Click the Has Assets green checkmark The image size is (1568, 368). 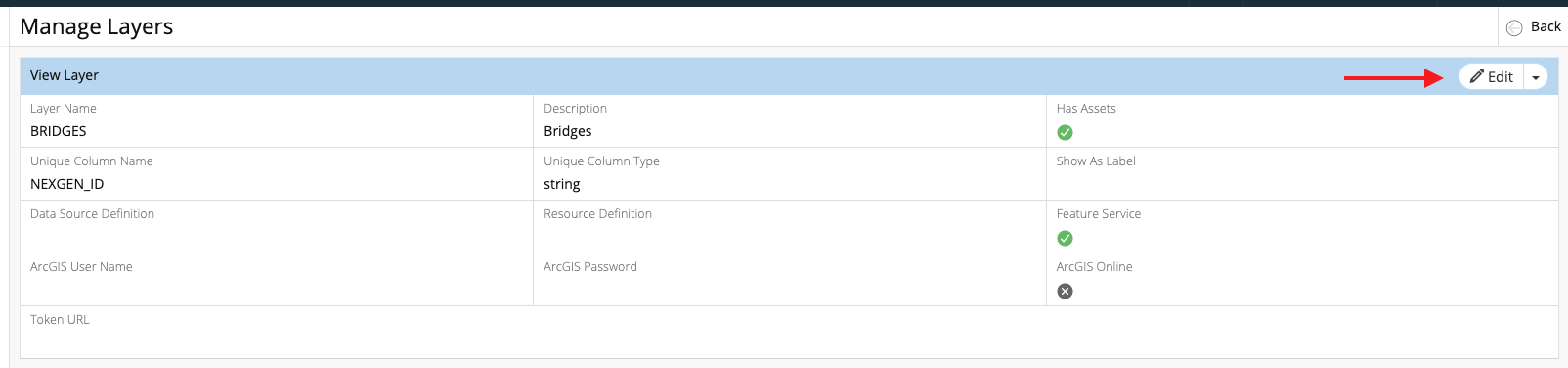point(1066,133)
